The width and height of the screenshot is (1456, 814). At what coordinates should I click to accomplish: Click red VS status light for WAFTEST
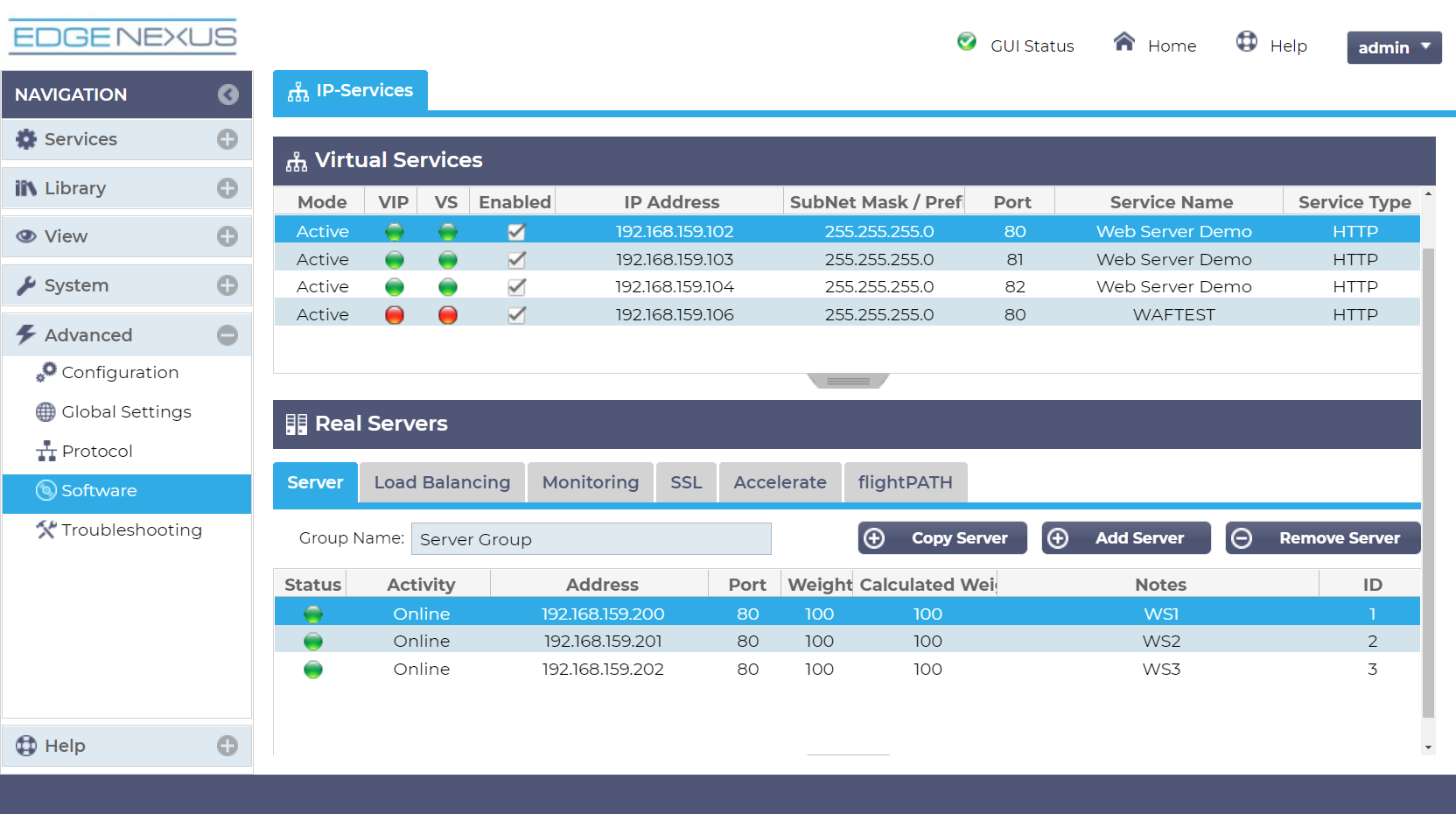(448, 315)
